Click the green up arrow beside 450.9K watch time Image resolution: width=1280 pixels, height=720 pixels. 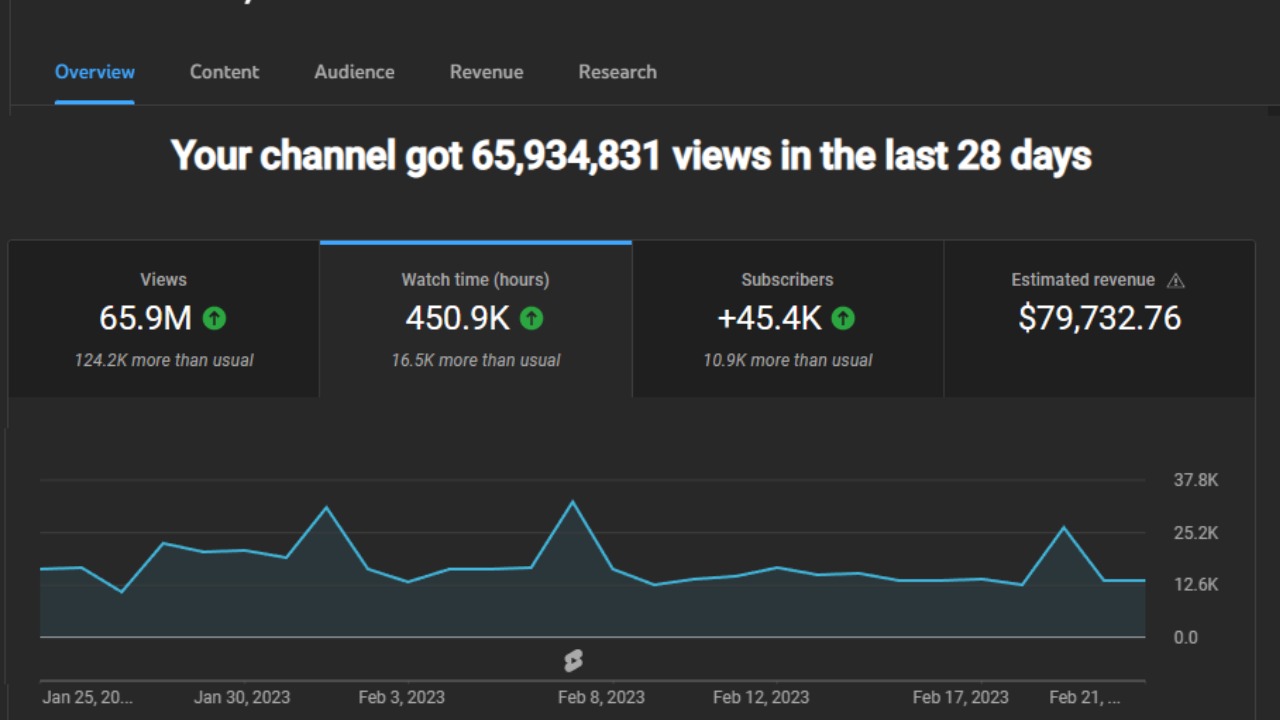coord(531,318)
